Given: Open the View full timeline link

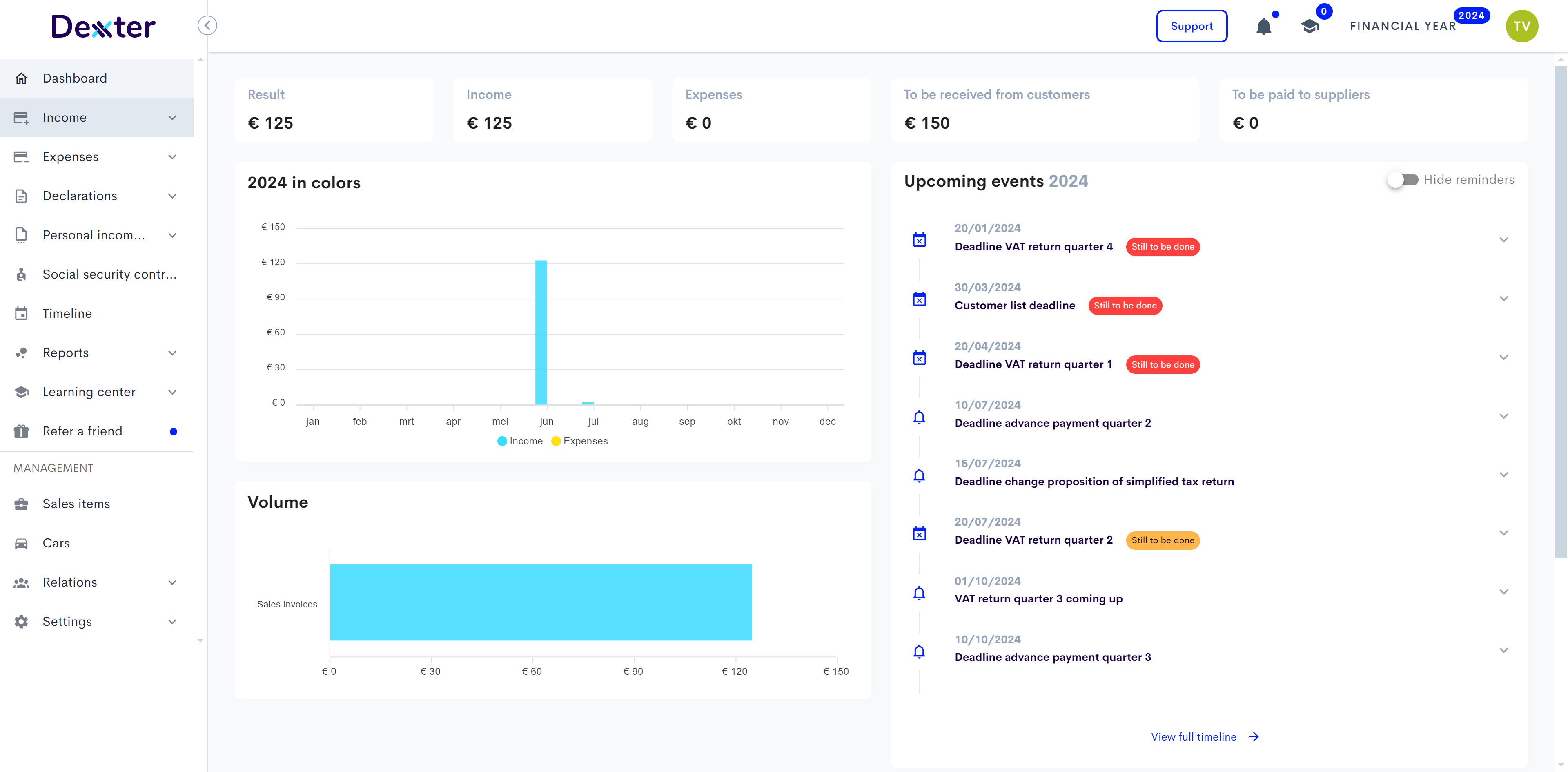Looking at the screenshot, I should click(1205, 737).
